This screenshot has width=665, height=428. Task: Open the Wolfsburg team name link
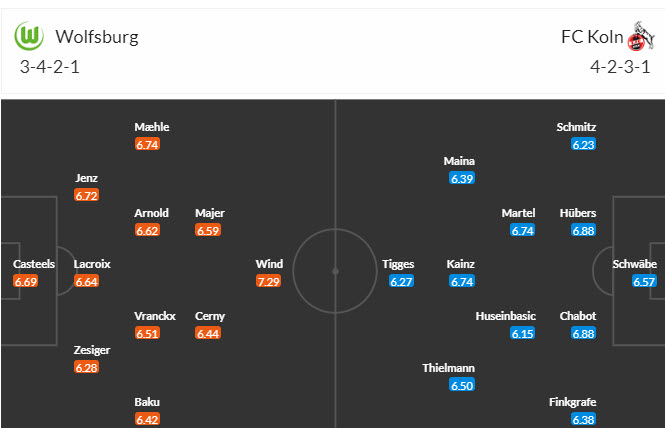click(97, 38)
